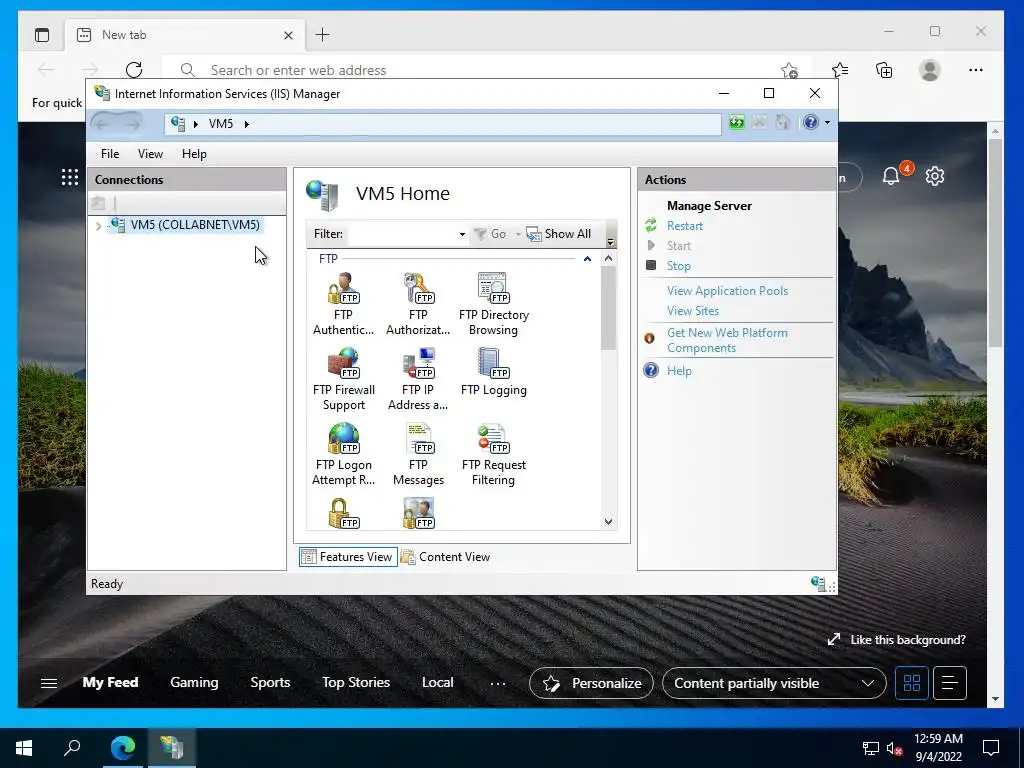Switch to Content View tab

pos(446,557)
